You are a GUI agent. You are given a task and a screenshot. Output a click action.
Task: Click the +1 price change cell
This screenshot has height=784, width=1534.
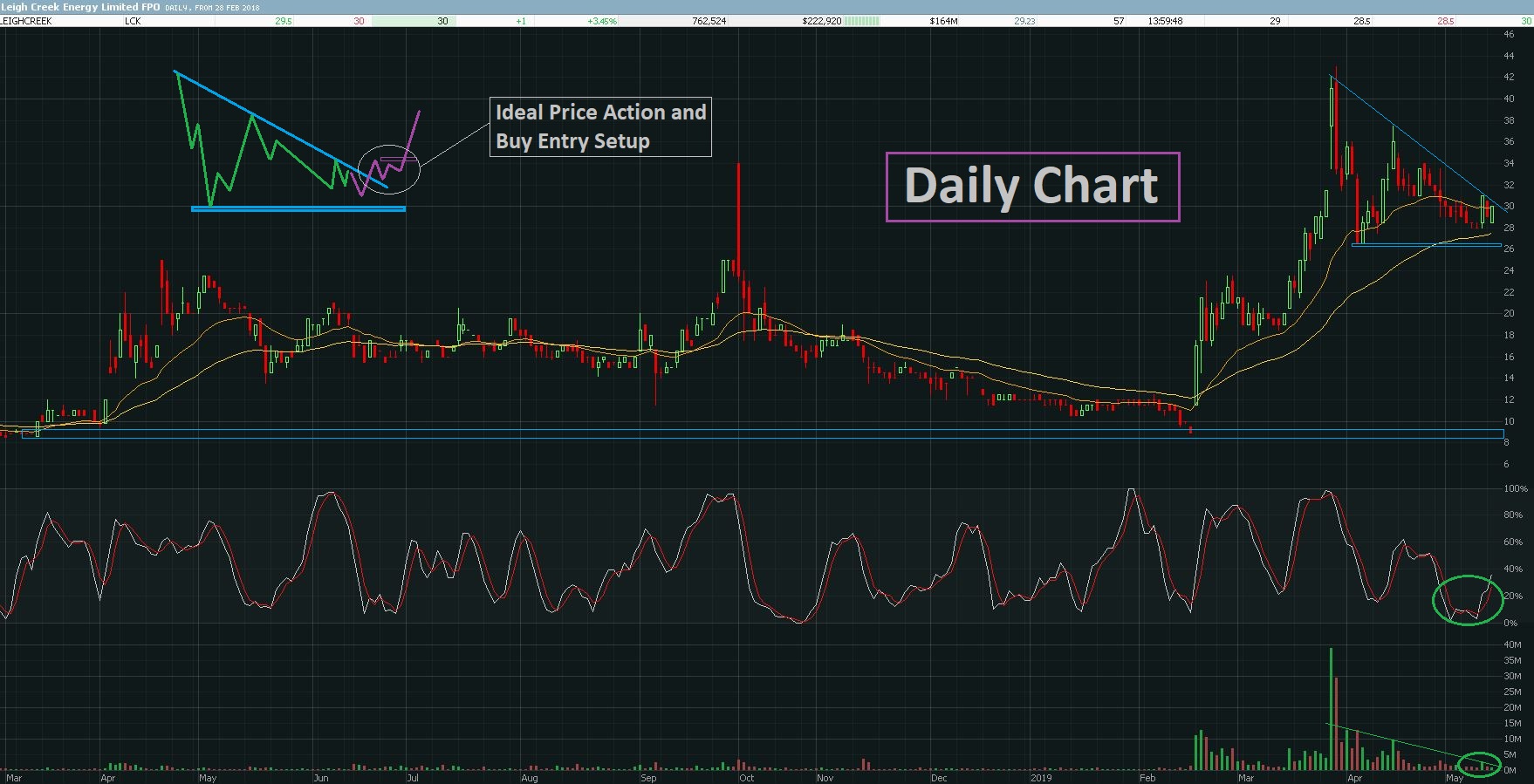521,21
